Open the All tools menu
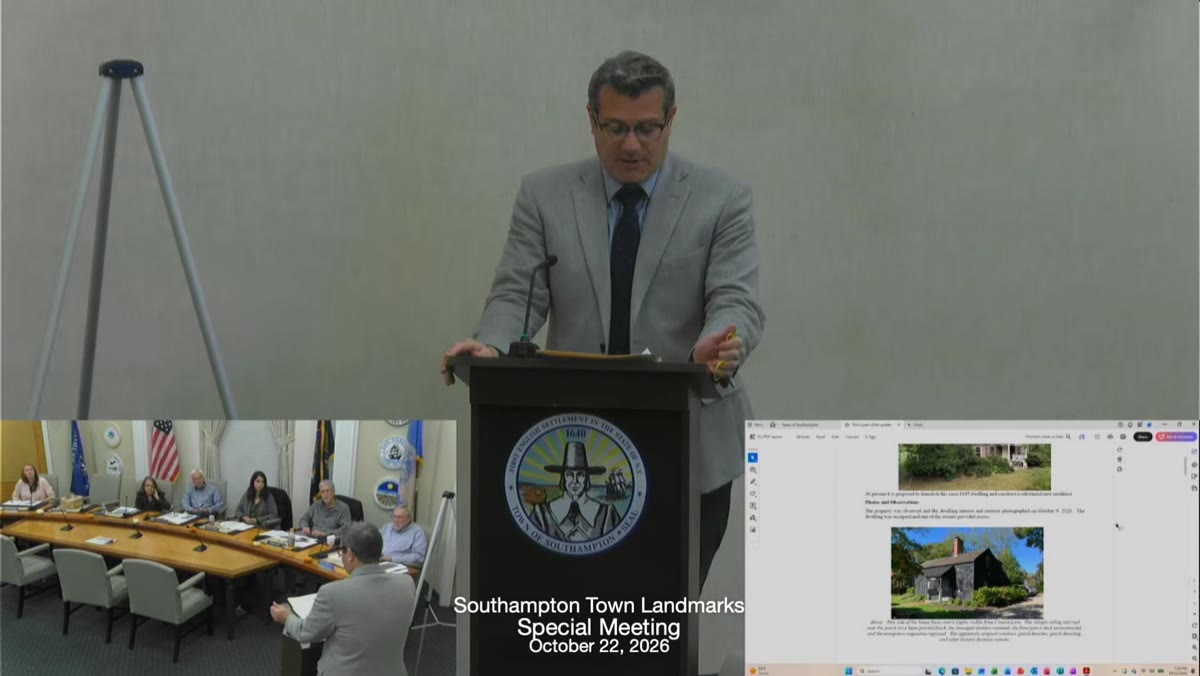1200x676 pixels. pos(803,436)
